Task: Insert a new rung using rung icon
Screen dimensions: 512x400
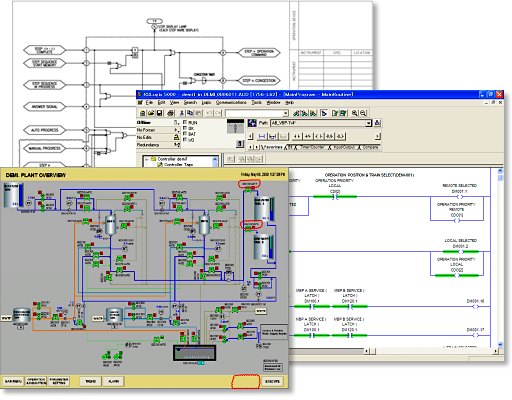Action: [x=262, y=136]
